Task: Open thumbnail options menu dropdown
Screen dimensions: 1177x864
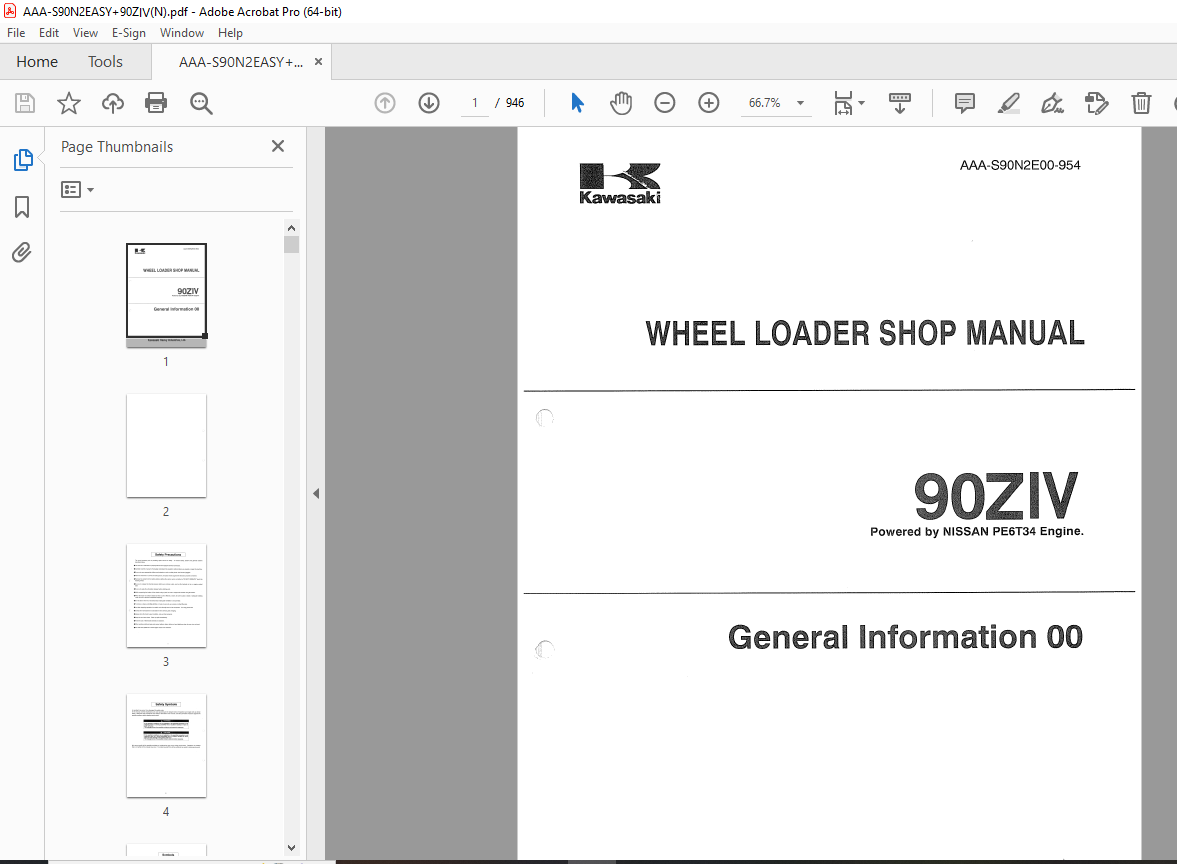Action: [77, 190]
